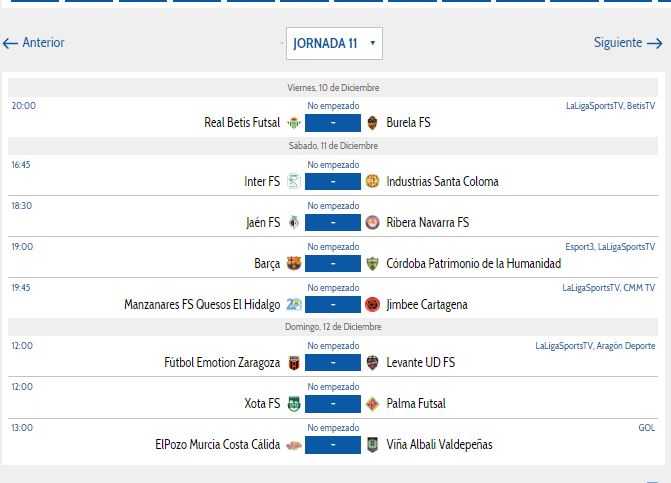Screen dimensions: 671x483
Task: Click the Fútbol Emotion Zaragoza crest icon
Action: pos(293,363)
